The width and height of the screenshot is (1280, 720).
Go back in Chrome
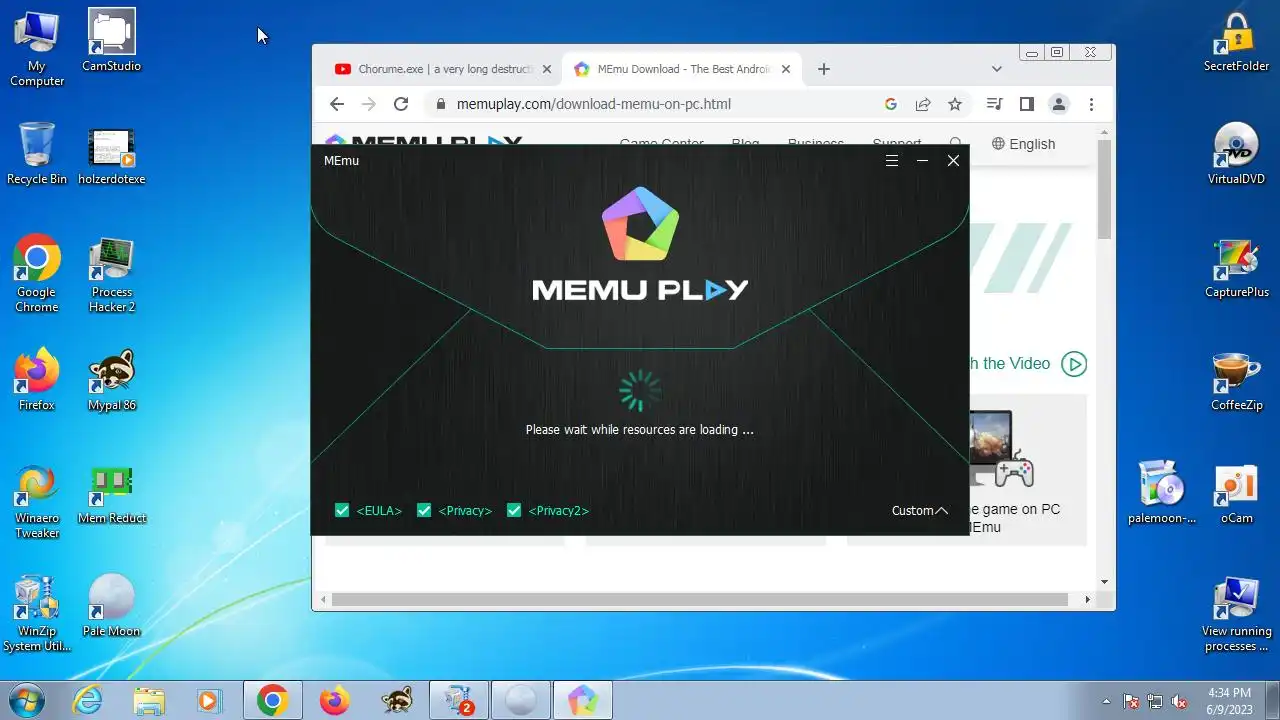337,104
